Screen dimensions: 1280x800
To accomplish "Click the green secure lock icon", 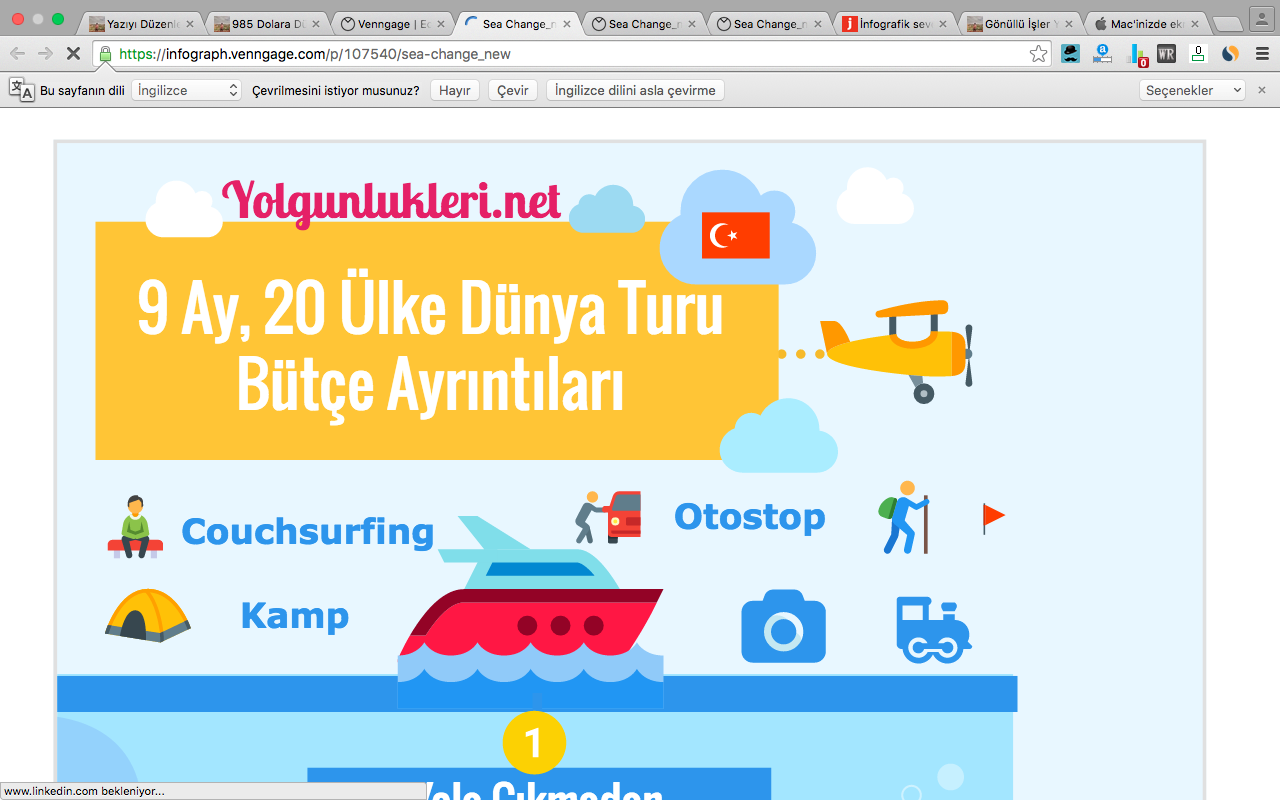I will point(105,54).
